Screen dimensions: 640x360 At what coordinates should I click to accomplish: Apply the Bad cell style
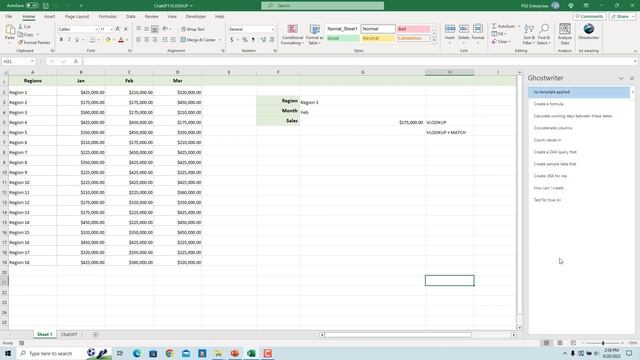pyautogui.click(x=413, y=29)
